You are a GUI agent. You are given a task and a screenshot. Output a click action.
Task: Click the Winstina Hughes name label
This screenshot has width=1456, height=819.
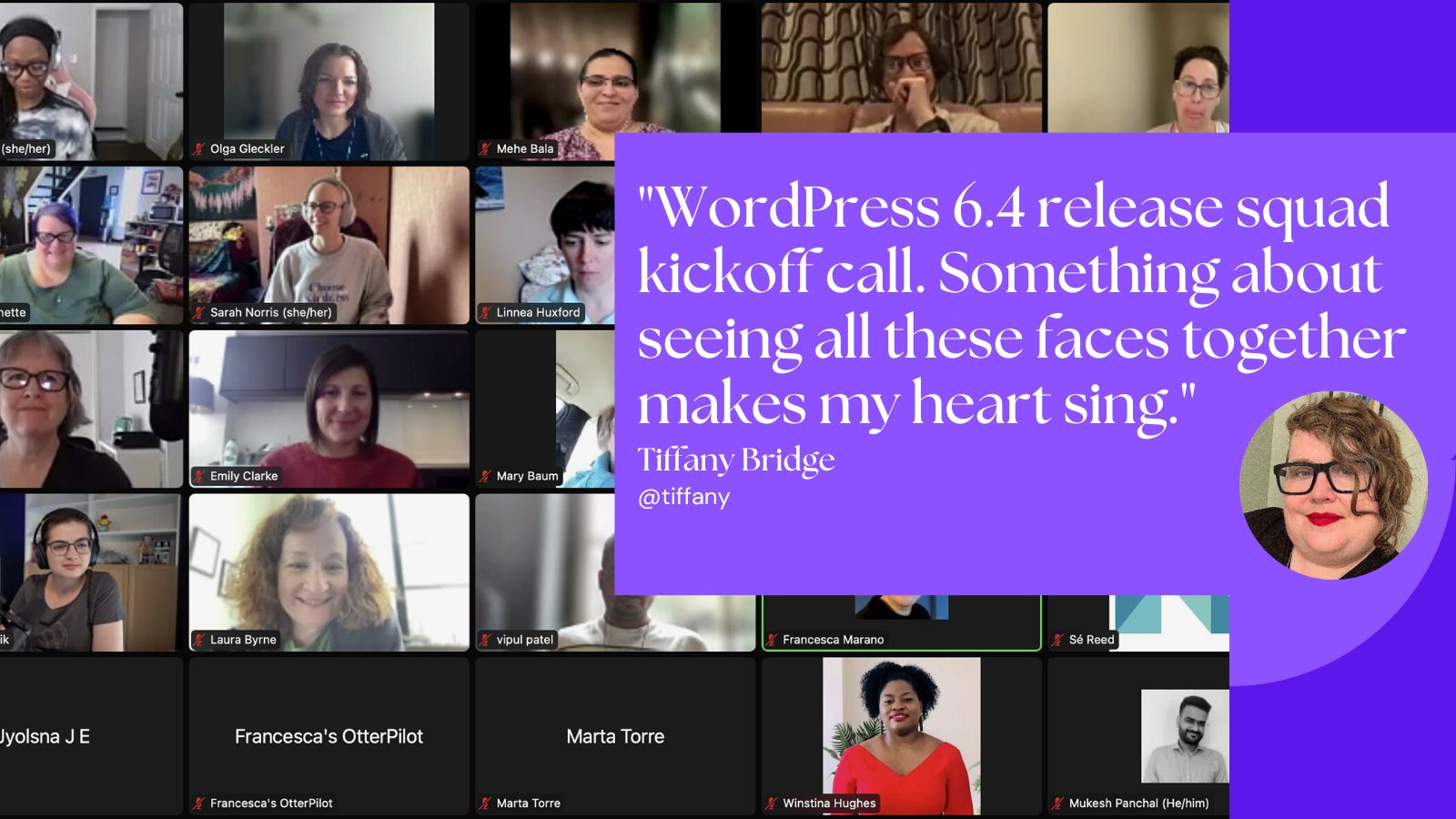pos(829,804)
